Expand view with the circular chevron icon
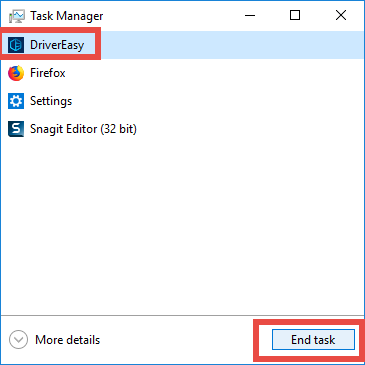365x365 pixels. (x=18, y=340)
